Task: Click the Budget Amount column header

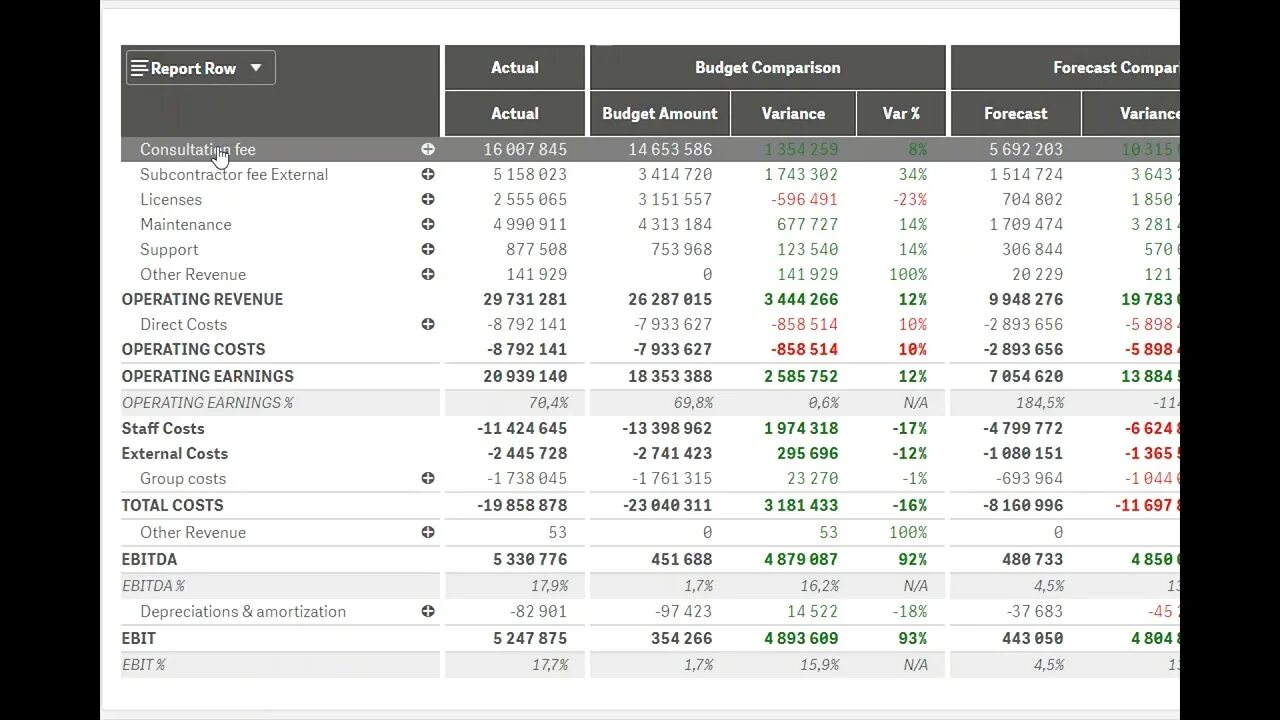Action: click(x=660, y=114)
